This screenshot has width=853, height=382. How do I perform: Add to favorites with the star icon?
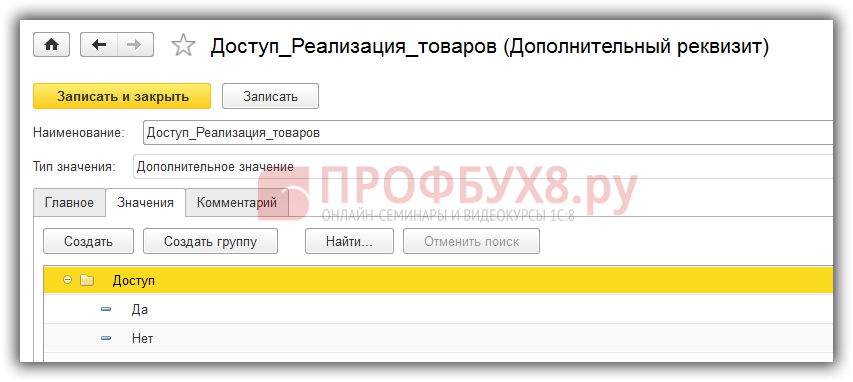pos(183,46)
